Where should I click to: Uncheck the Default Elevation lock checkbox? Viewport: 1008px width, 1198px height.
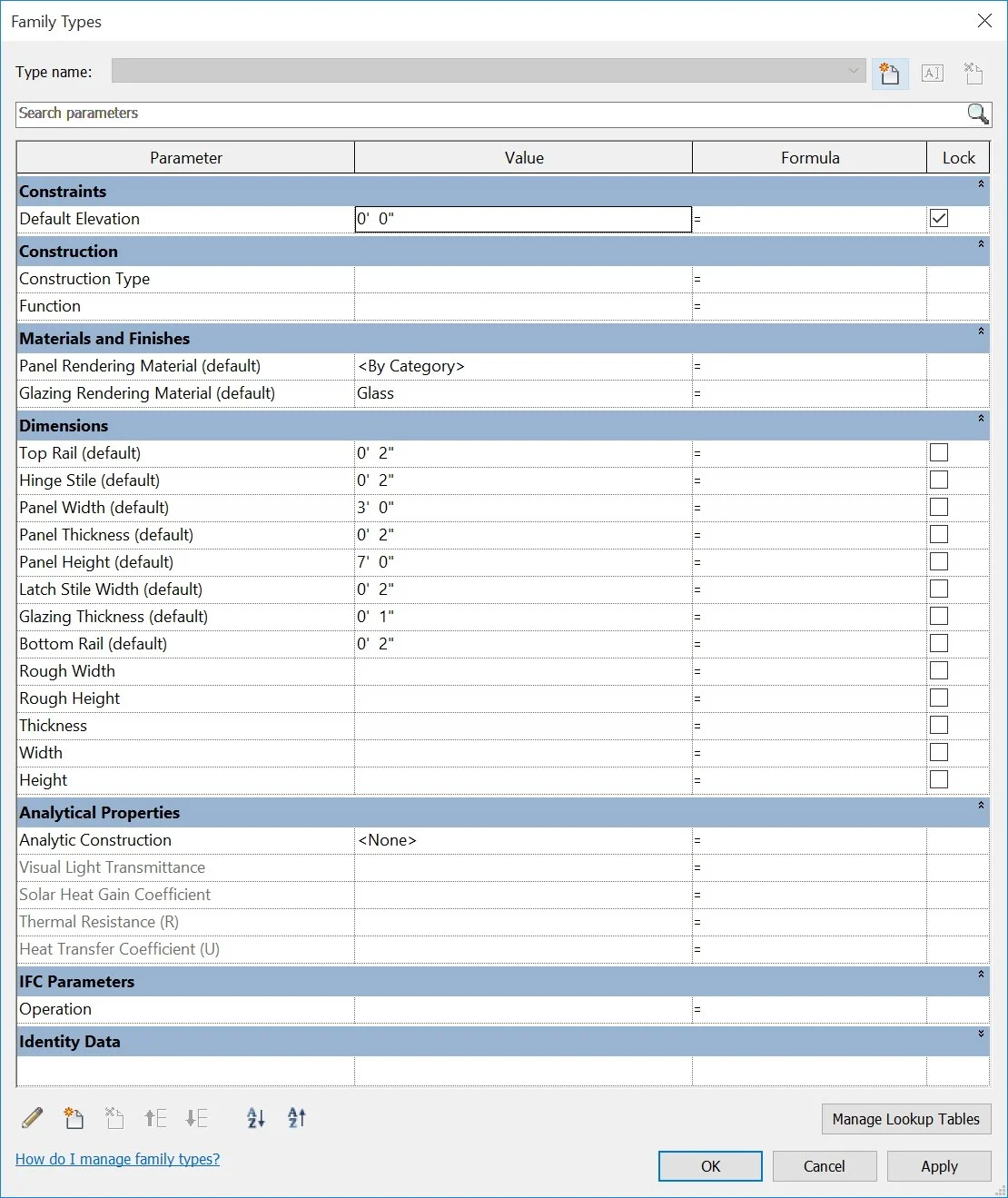tap(939, 218)
